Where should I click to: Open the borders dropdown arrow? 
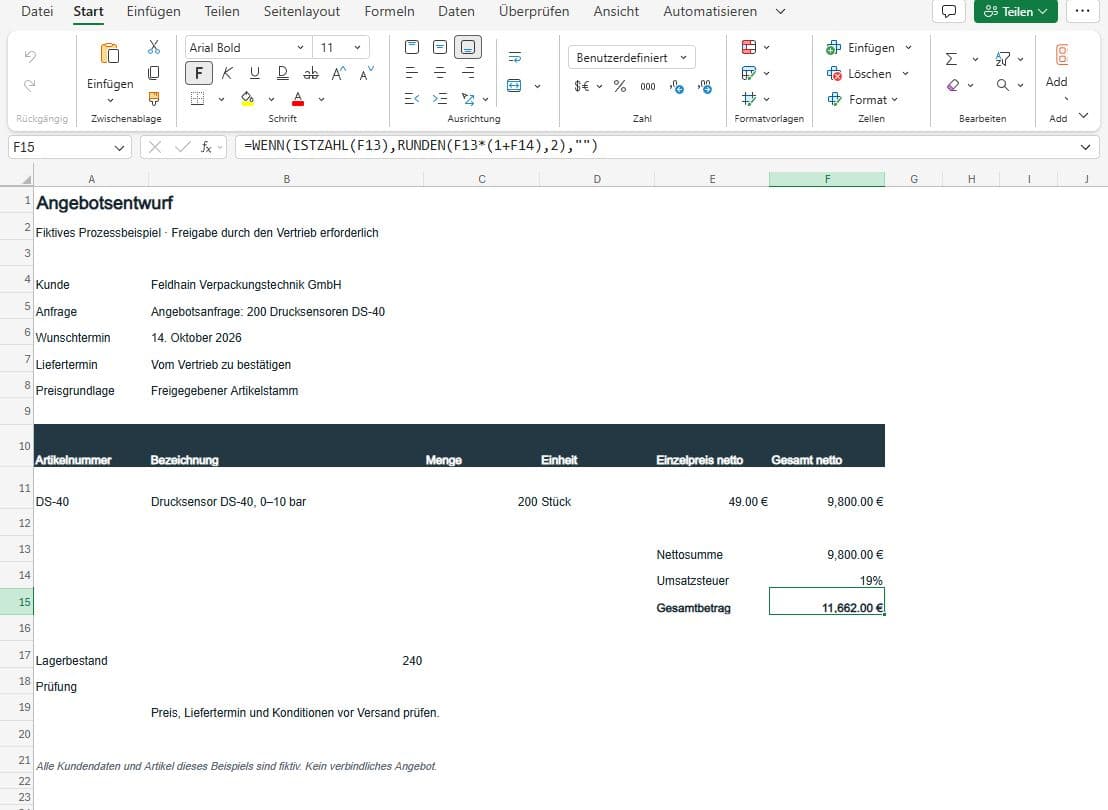[x=221, y=100]
